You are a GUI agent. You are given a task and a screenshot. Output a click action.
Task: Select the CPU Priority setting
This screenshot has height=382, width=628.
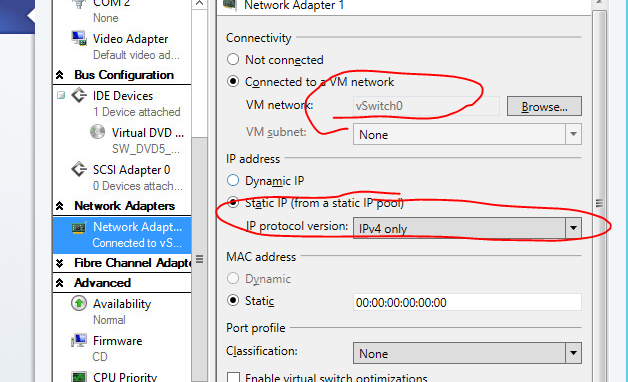(122, 376)
